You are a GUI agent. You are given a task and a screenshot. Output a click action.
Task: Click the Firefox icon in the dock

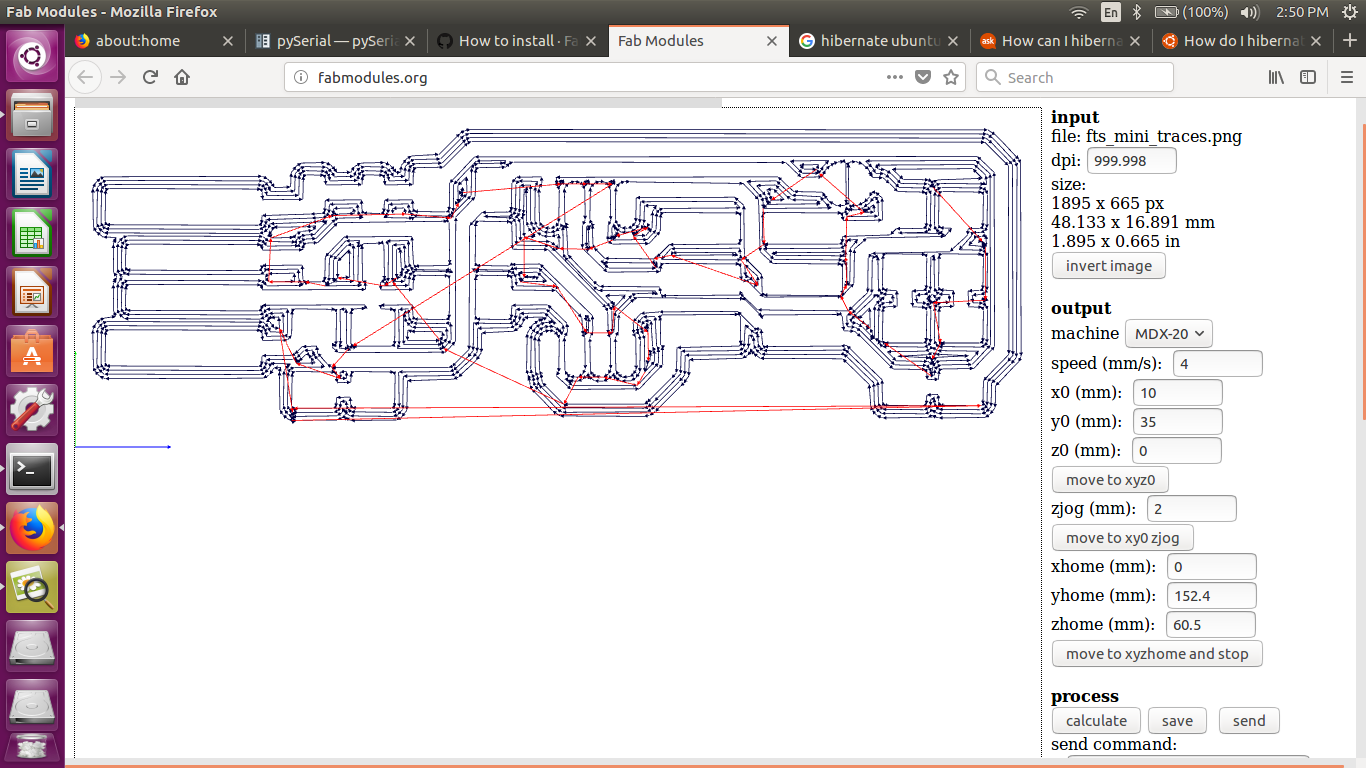33,528
